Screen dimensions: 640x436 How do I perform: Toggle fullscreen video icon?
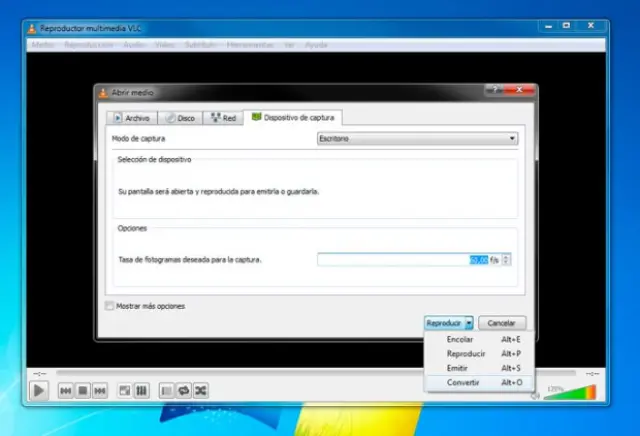(125, 390)
